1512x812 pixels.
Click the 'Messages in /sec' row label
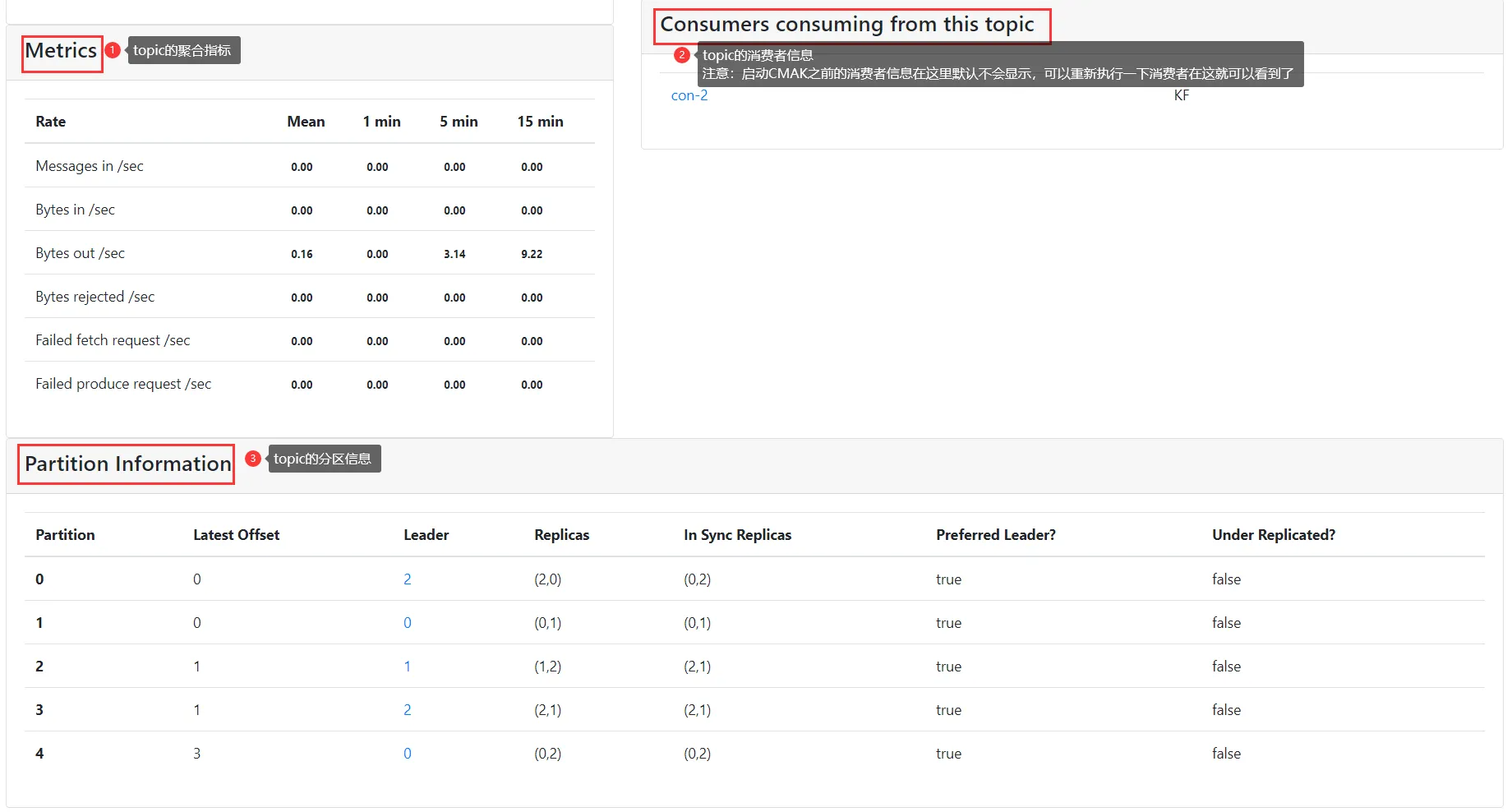point(90,166)
